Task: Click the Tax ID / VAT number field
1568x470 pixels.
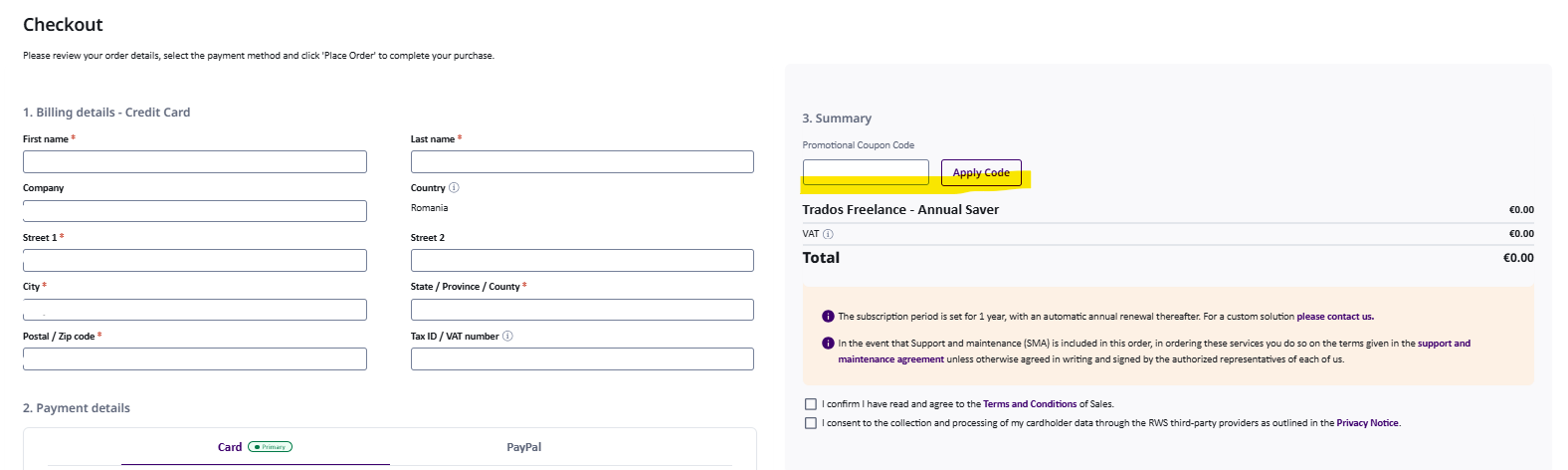Action: point(582,359)
